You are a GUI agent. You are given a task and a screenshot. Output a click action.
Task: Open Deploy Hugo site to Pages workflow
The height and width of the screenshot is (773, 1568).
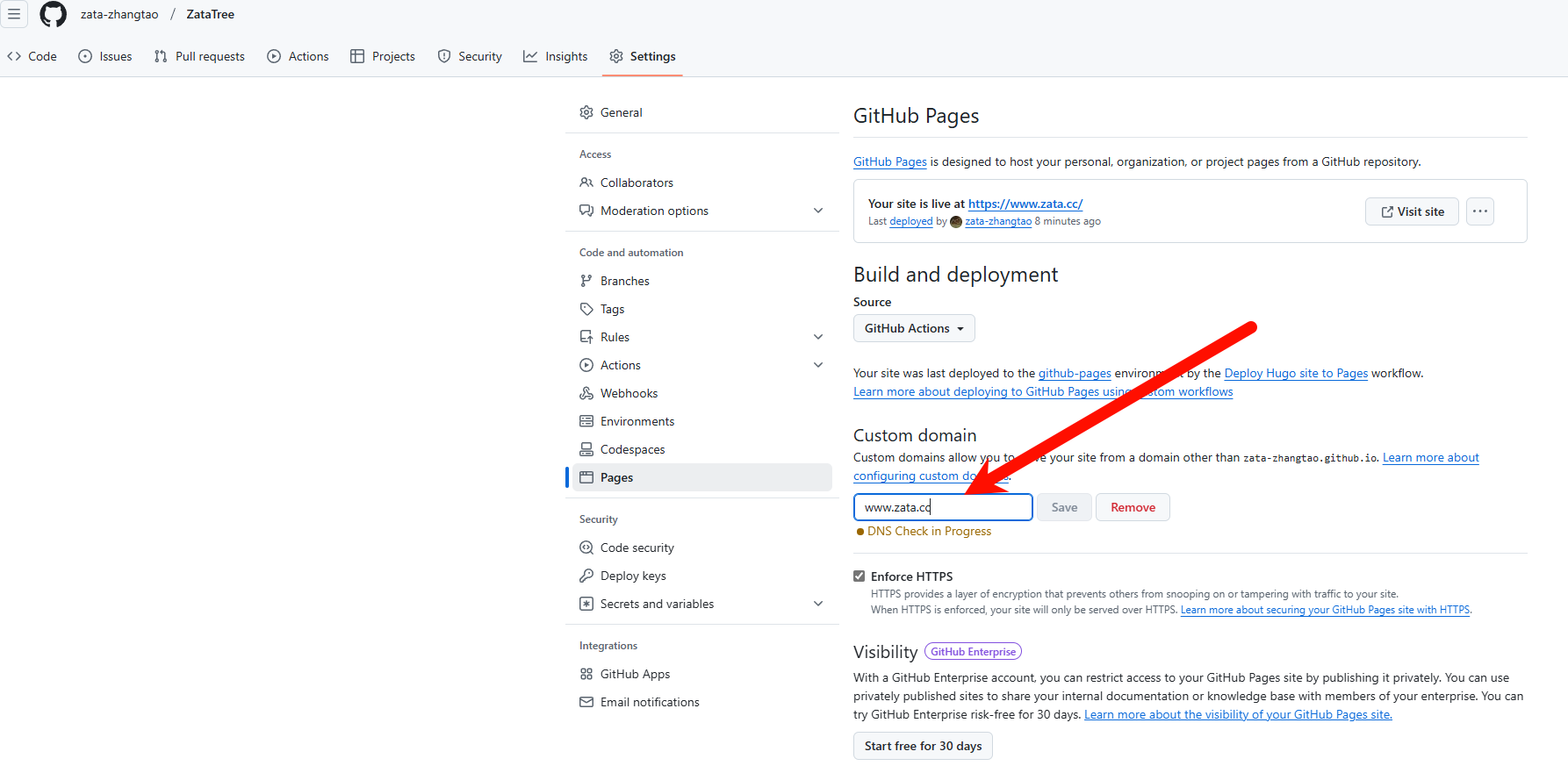(1296, 373)
